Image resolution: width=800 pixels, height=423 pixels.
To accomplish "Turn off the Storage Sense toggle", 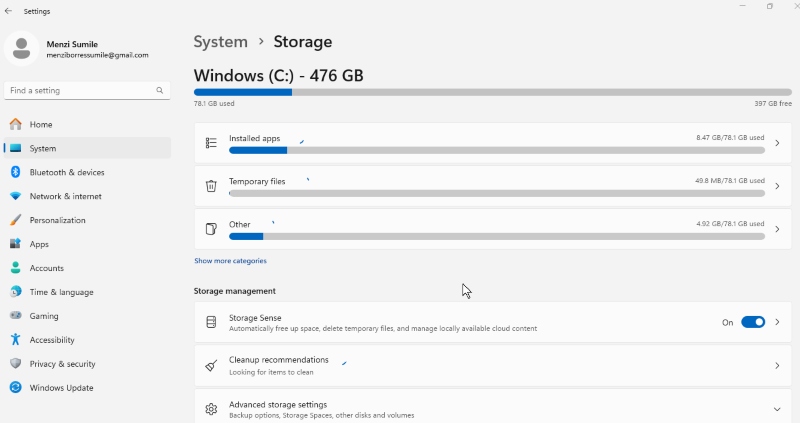I will 753,322.
